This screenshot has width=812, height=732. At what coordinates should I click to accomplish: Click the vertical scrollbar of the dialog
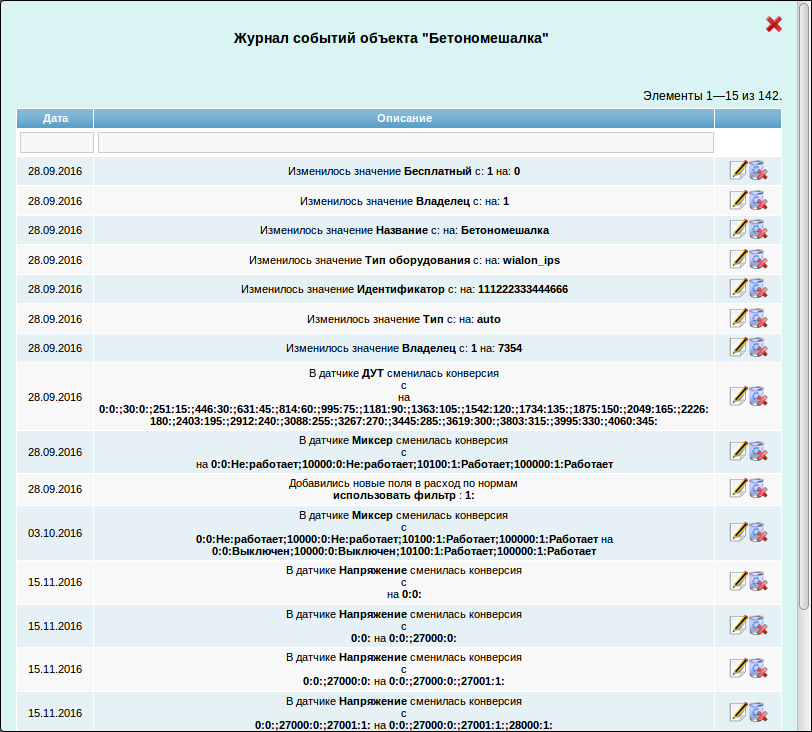(805, 300)
